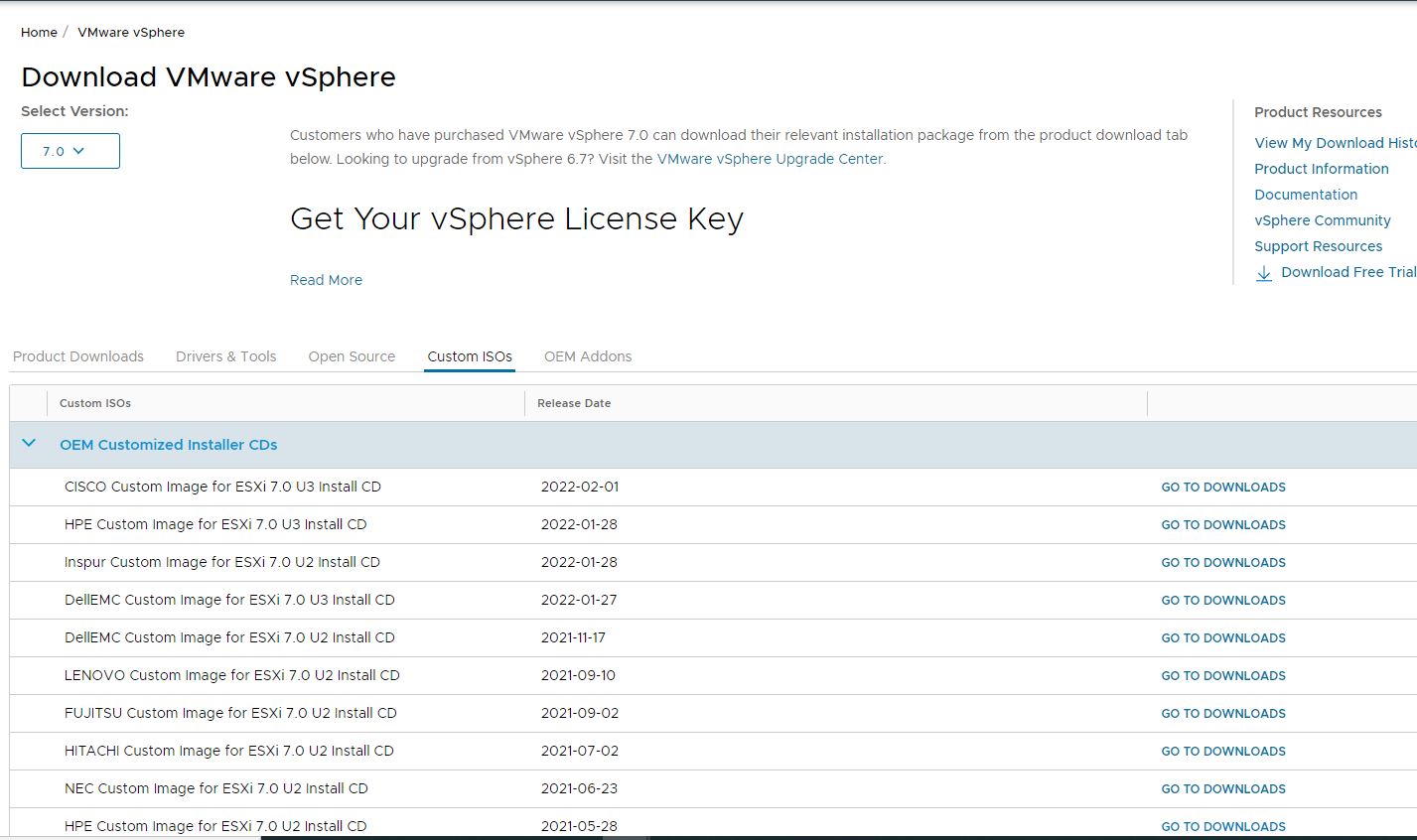Click the Custom ISOs column header

95,403
